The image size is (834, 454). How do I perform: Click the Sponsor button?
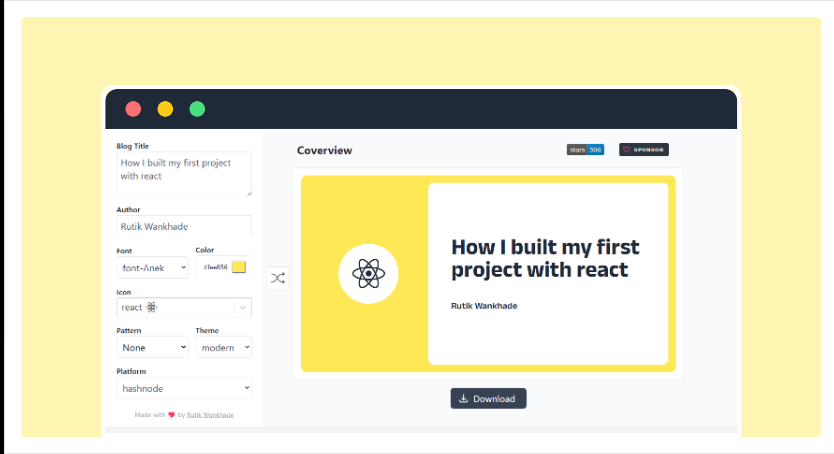pyautogui.click(x=644, y=150)
